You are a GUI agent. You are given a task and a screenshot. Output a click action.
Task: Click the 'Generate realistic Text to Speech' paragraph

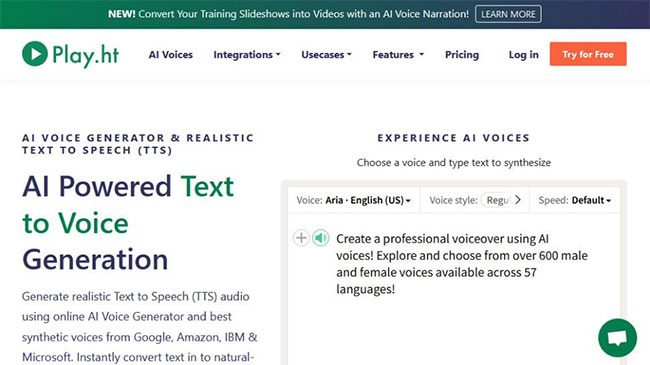[140, 327]
